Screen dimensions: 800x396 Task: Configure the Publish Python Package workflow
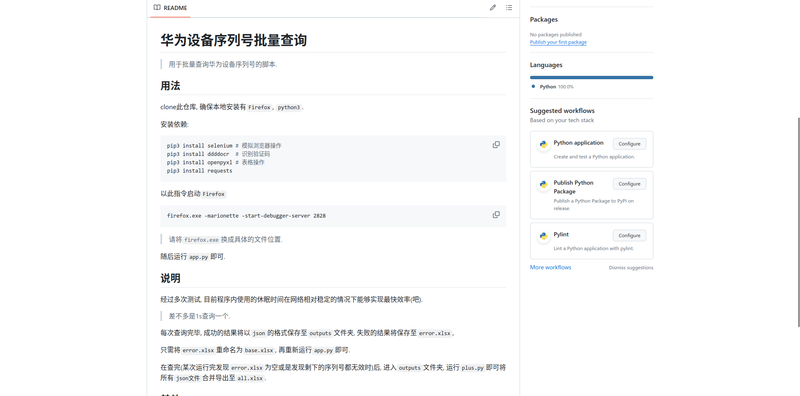(x=629, y=184)
